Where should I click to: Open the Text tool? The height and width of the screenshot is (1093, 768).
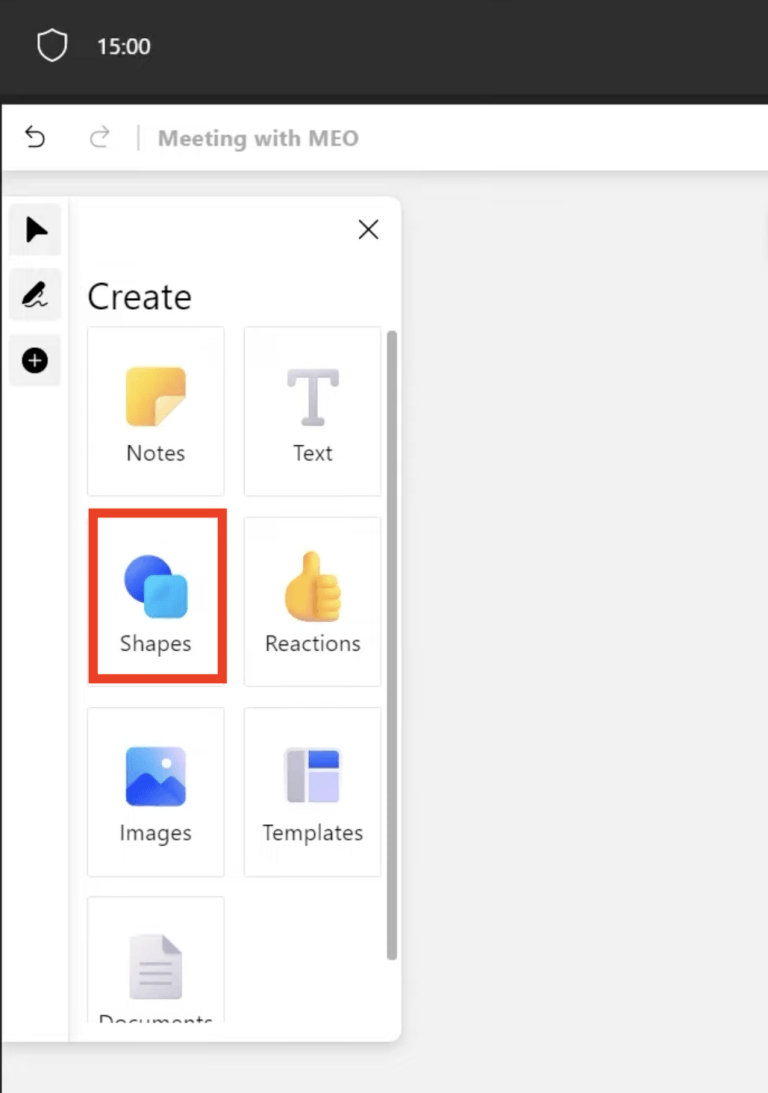click(312, 410)
